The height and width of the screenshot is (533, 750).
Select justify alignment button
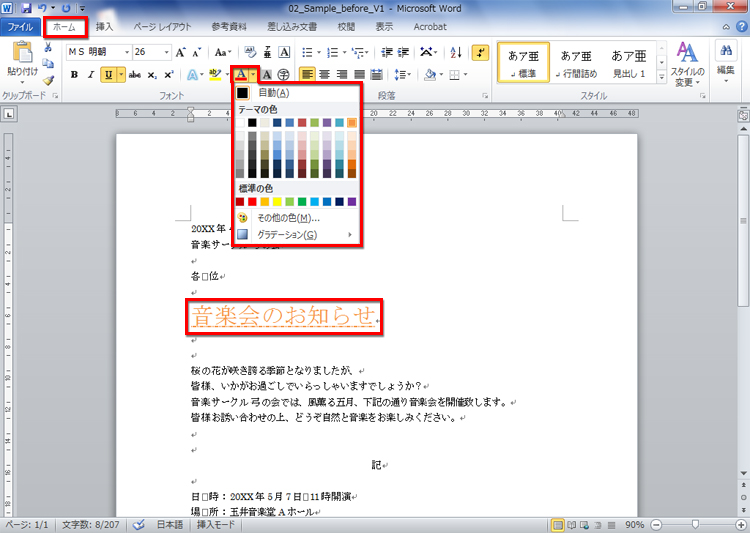point(359,75)
